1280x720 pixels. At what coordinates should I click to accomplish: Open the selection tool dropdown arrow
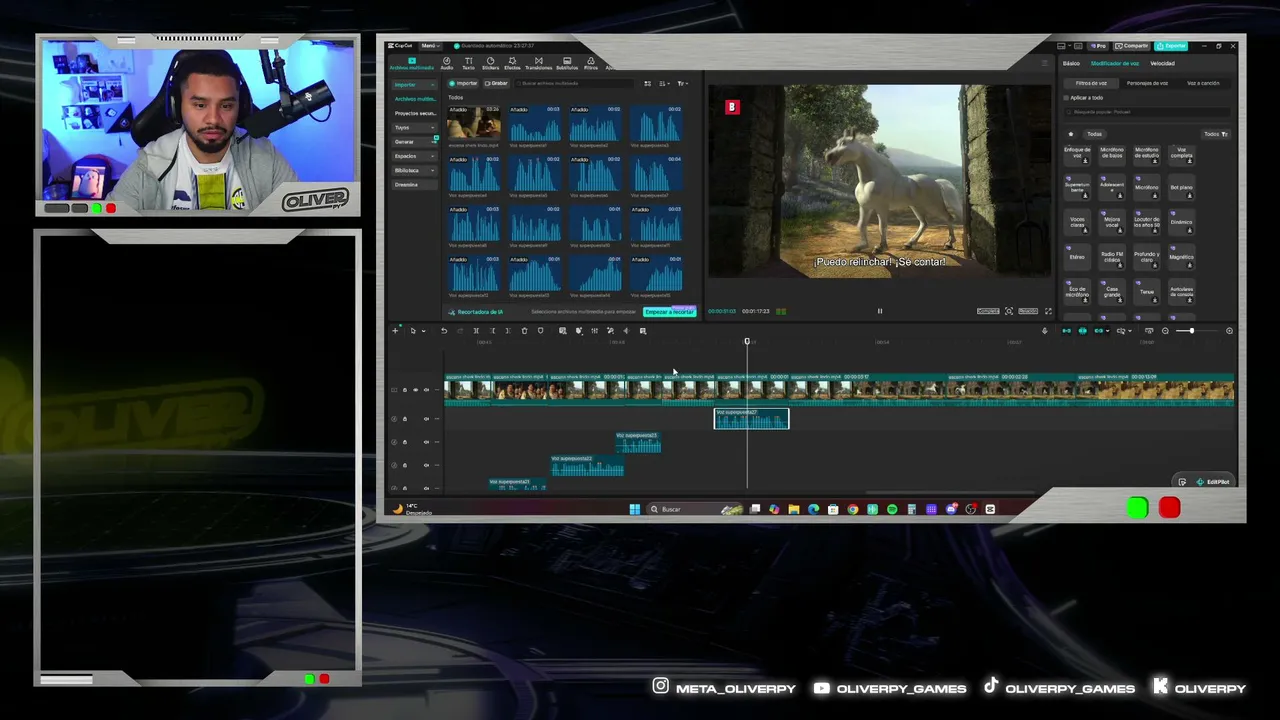(x=423, y=331)
